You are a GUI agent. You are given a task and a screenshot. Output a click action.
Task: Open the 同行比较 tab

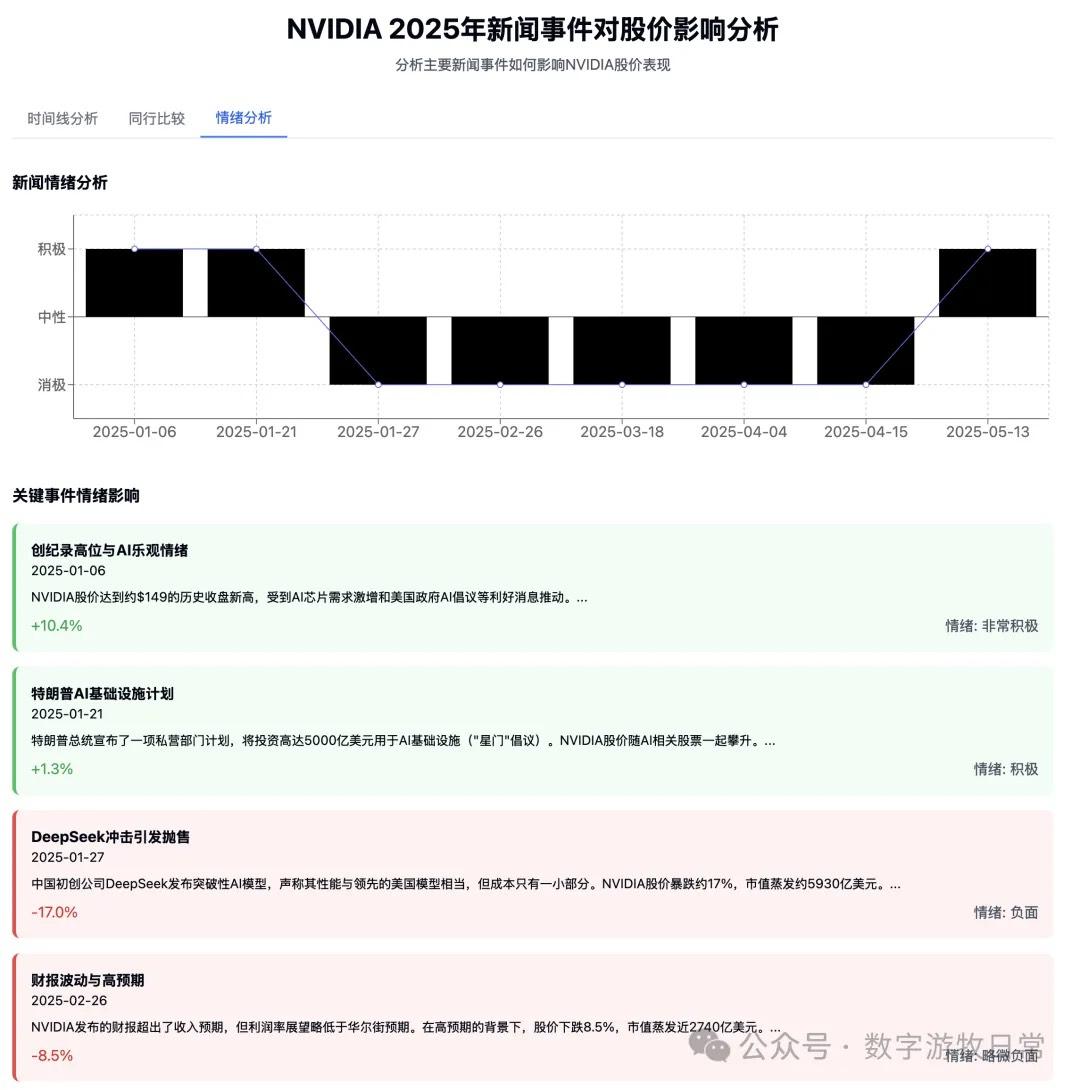(x=157, y=118)
